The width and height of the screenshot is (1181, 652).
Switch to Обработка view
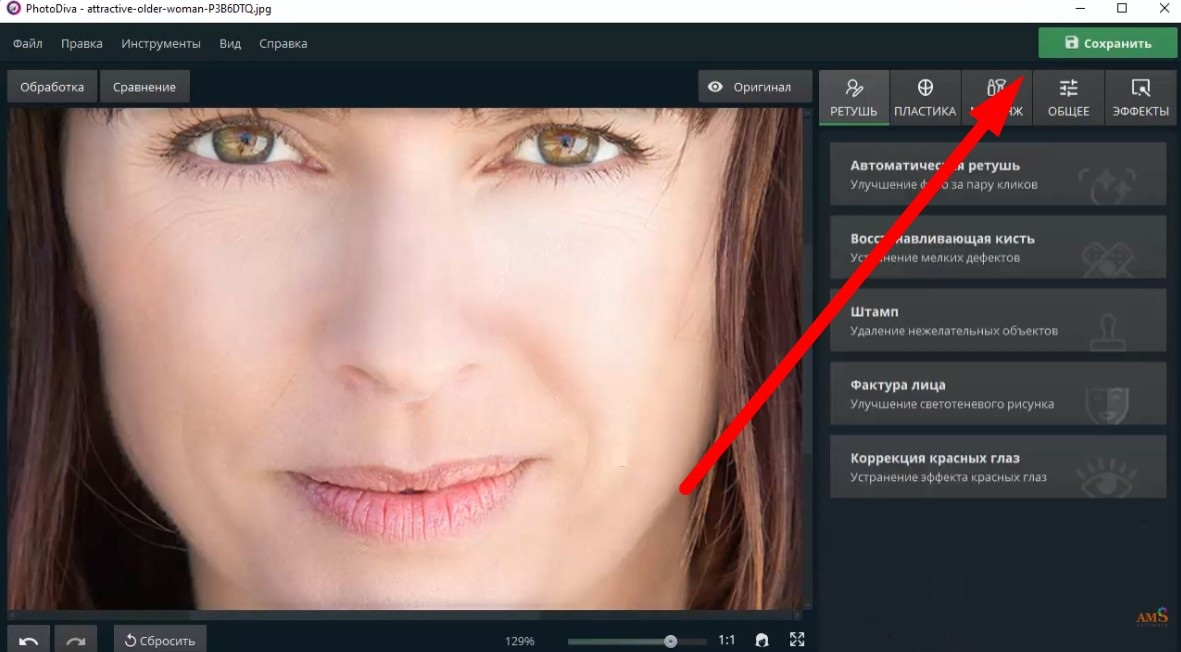coord(52,87)
